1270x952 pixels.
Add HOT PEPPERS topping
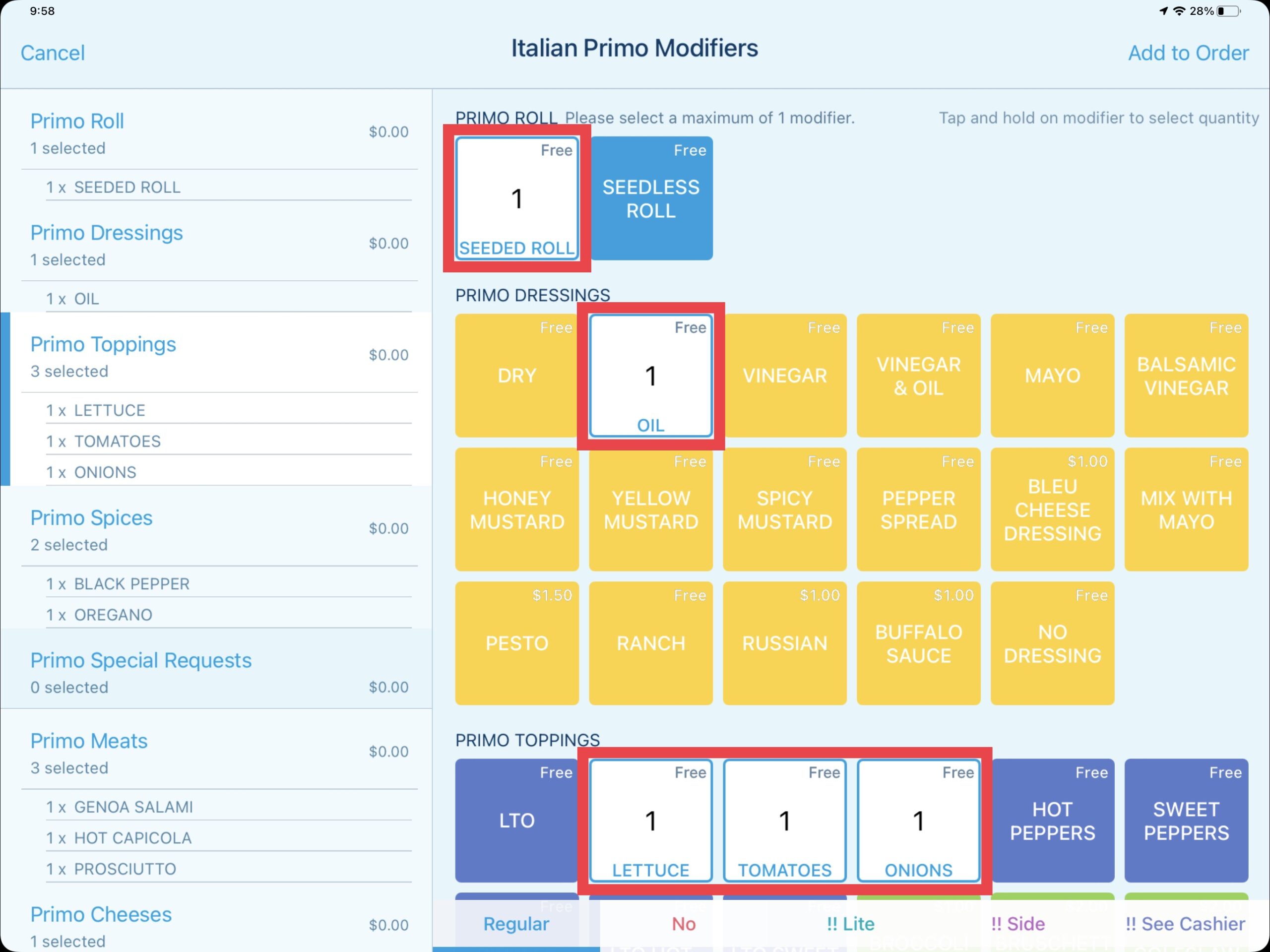tap(1052, 821)
